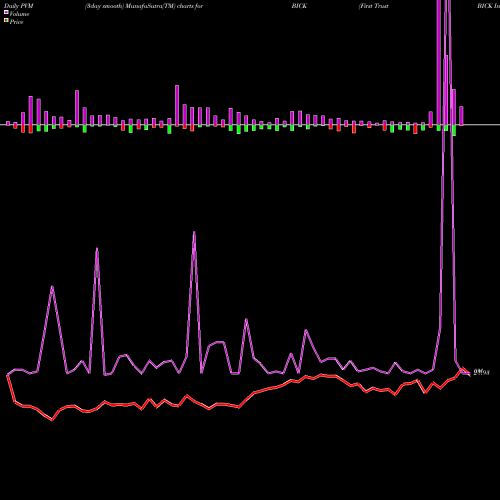500x500 pixels.
Task: Click the 'Price' legend label
Action: tap(16, 22)
